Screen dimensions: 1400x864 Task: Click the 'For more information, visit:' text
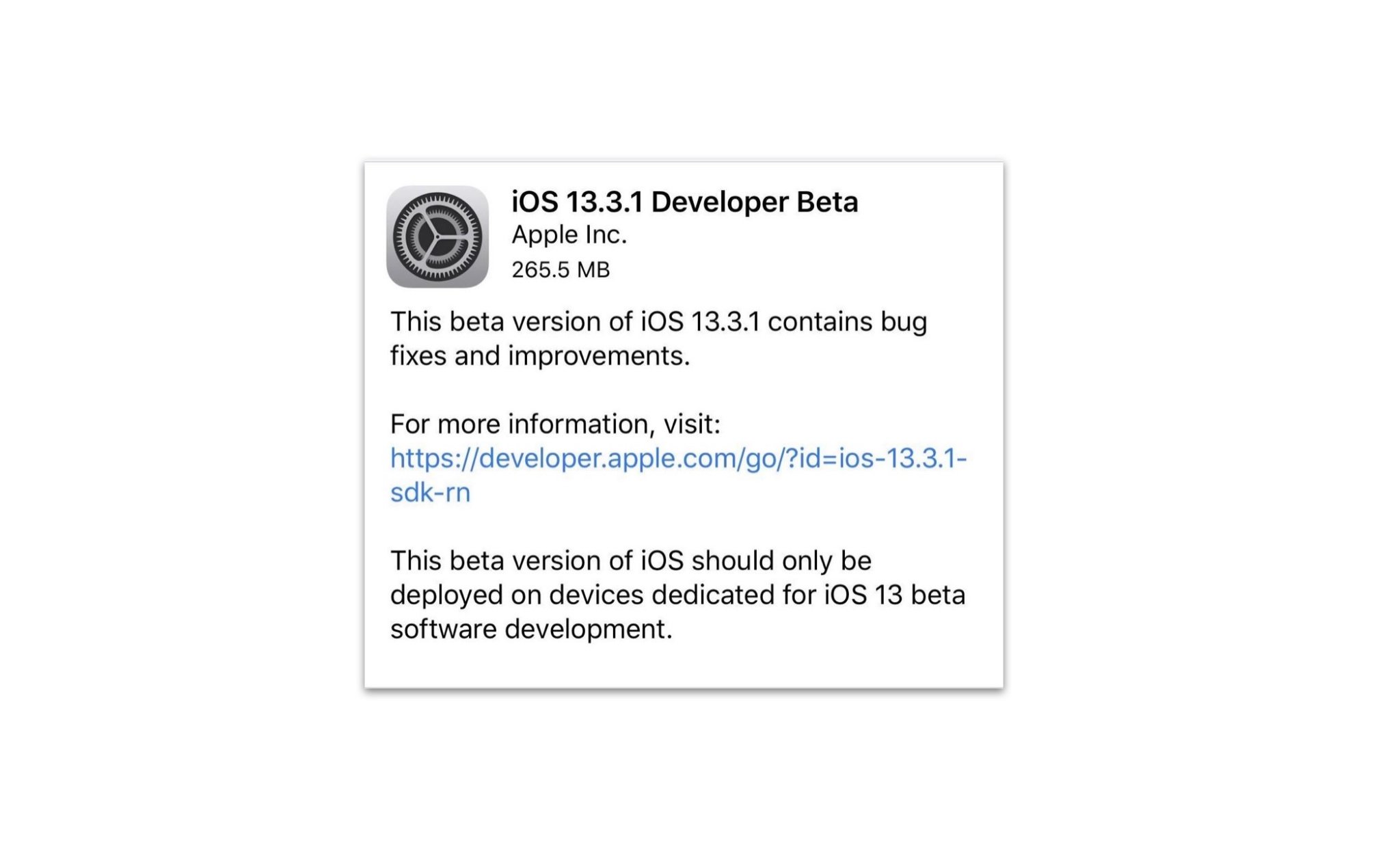(555, 424)
